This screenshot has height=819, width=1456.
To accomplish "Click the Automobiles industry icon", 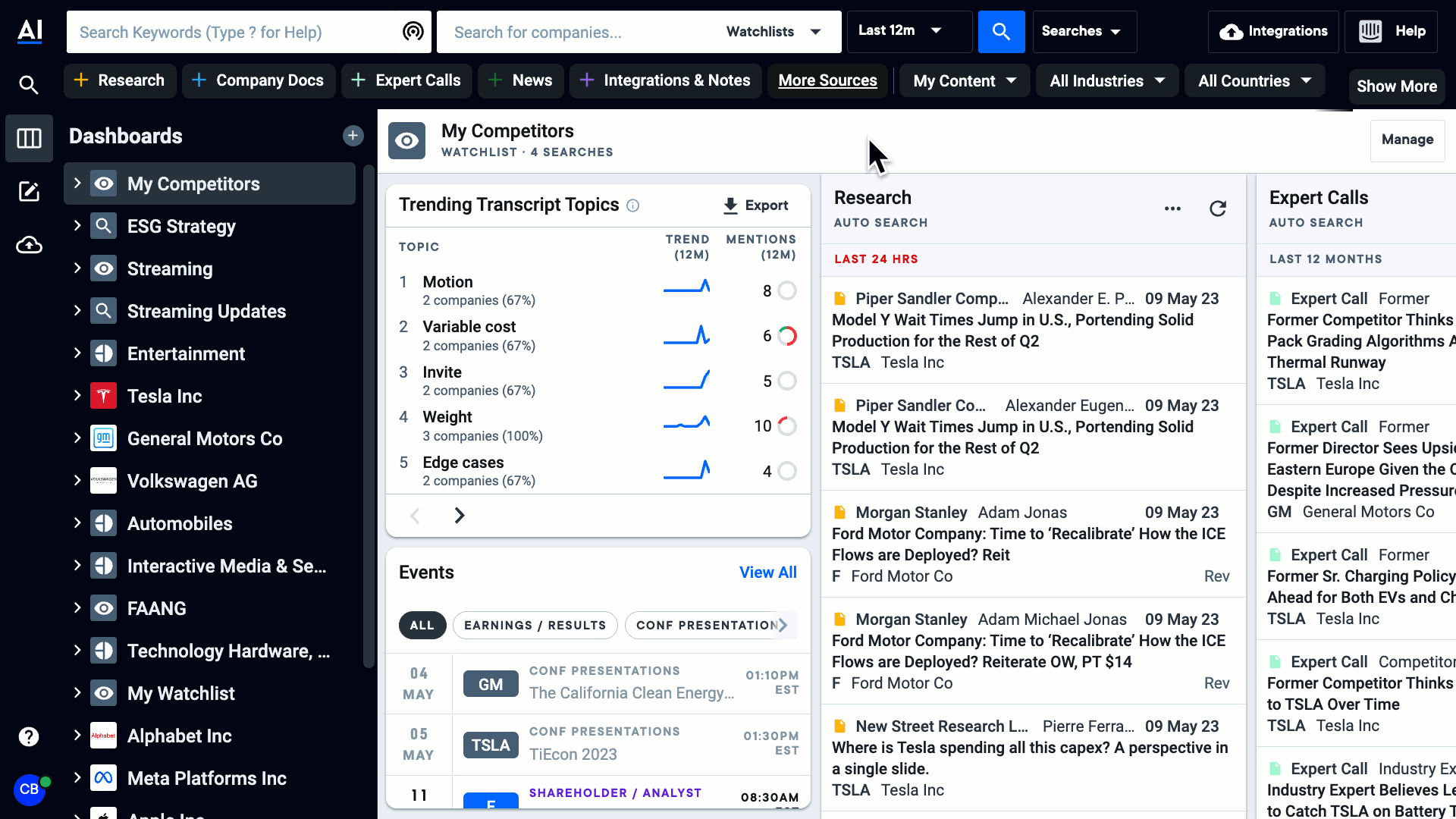I will coord(103,523).
